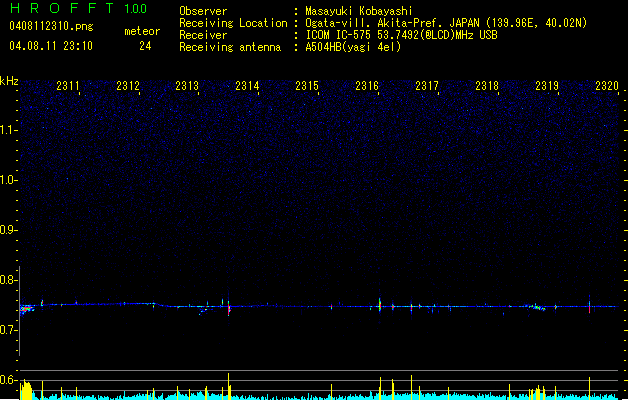This screenshot has width=629, height=400.
Task: Click the 'meteor' label
Action: click(142, 31)
